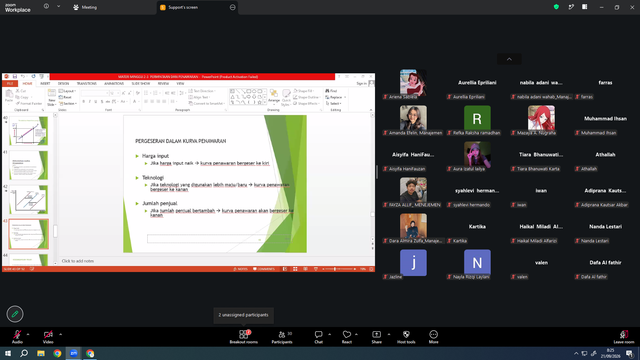Open the Select dropdown in Editing group
640x360 pixels.
[335, 104]
